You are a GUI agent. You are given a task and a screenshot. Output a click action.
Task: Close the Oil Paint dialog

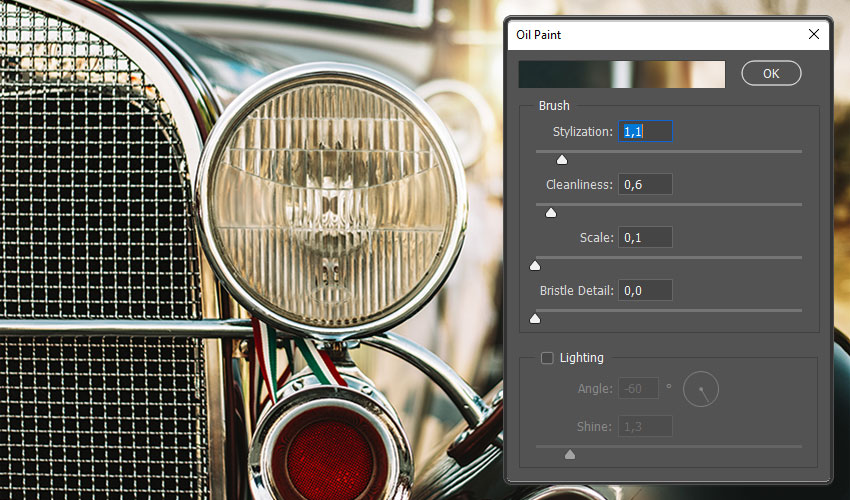(813, 34)
